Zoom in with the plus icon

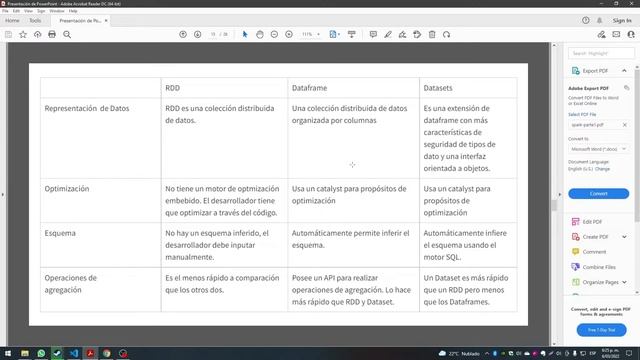coord(289,35)
